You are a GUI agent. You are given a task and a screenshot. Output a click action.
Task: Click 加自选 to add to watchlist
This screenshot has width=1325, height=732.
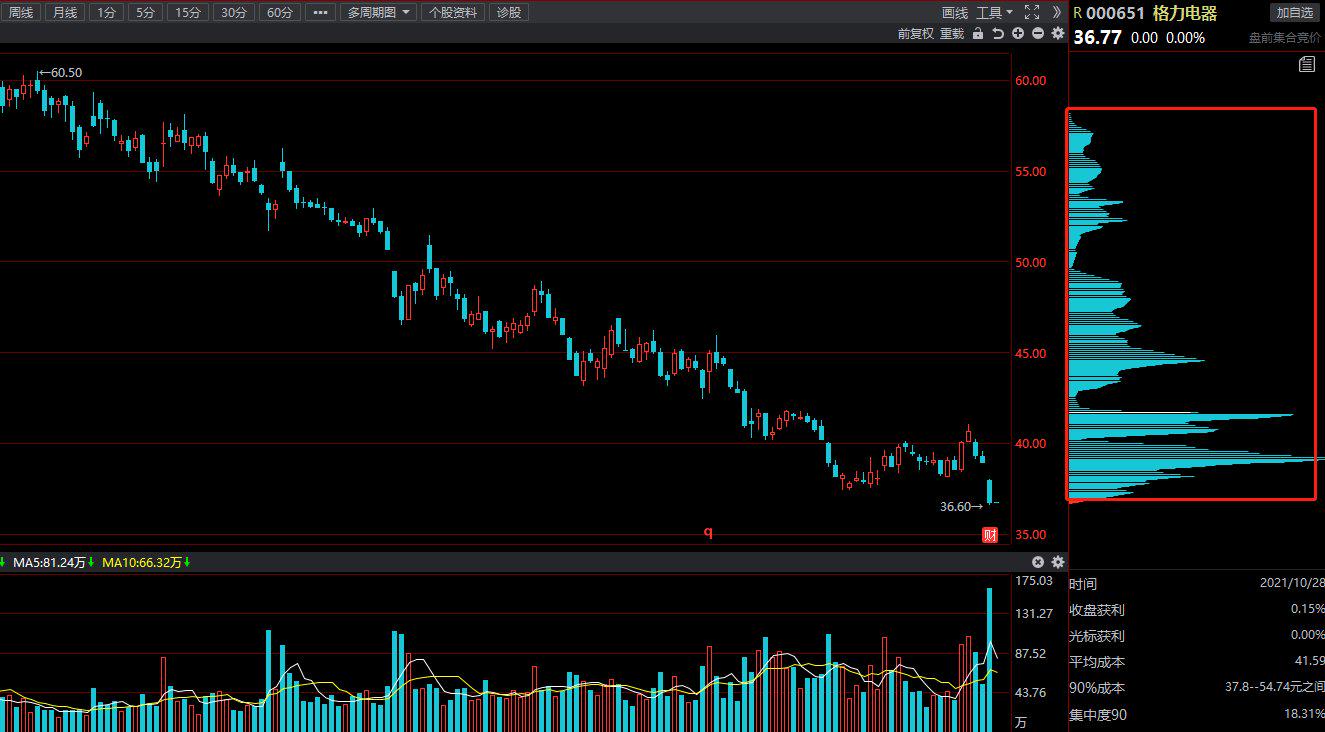(1294, 12)
